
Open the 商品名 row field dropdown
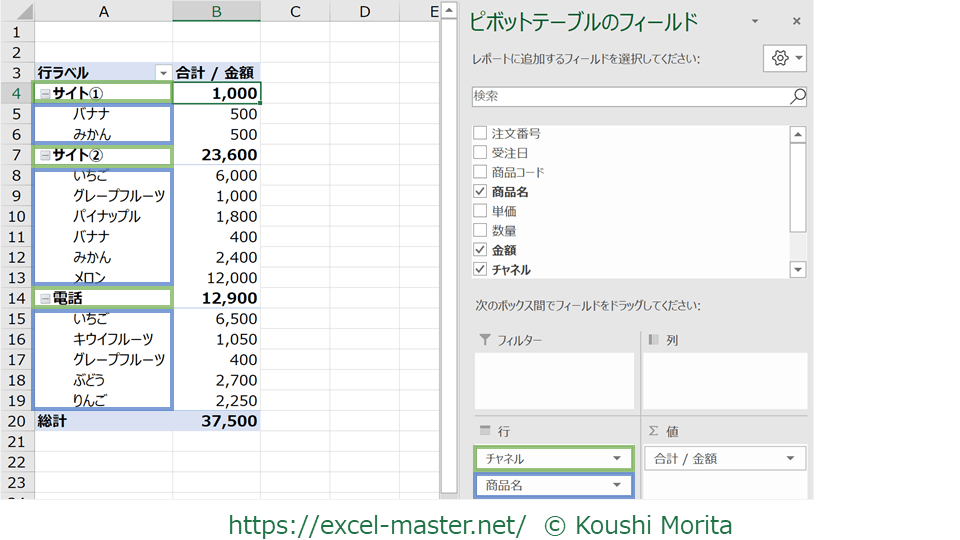coord(617,485)
